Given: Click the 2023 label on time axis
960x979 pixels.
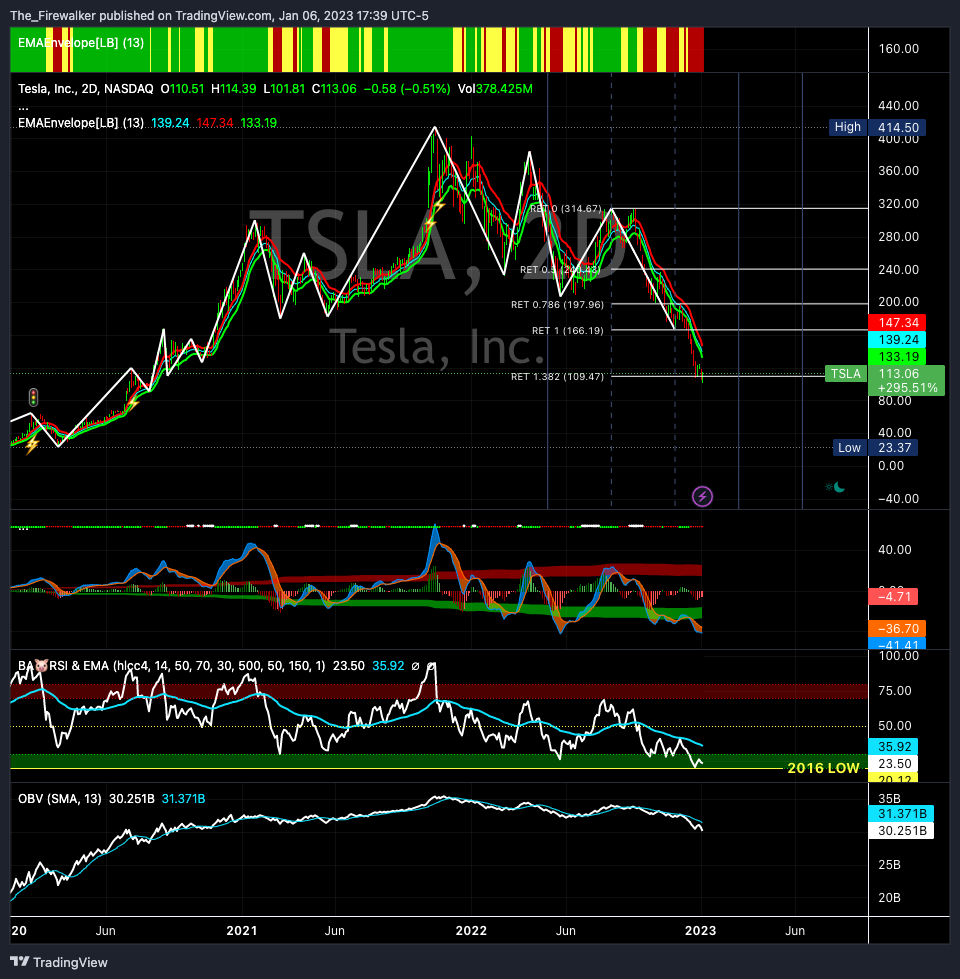Looking at the screenshot, I should click(x=700, y=930).
